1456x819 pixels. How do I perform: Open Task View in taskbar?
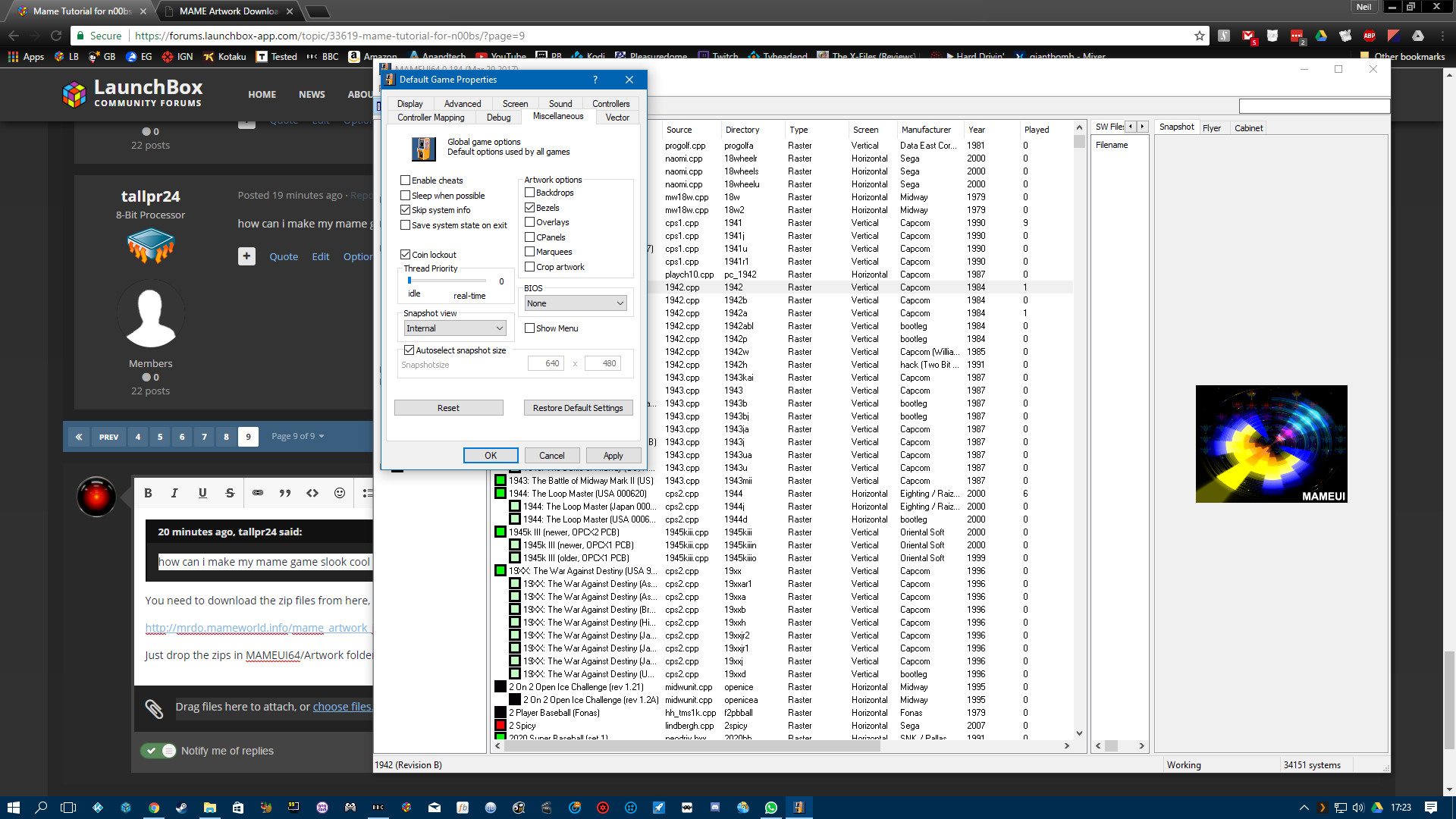[68, 808]
